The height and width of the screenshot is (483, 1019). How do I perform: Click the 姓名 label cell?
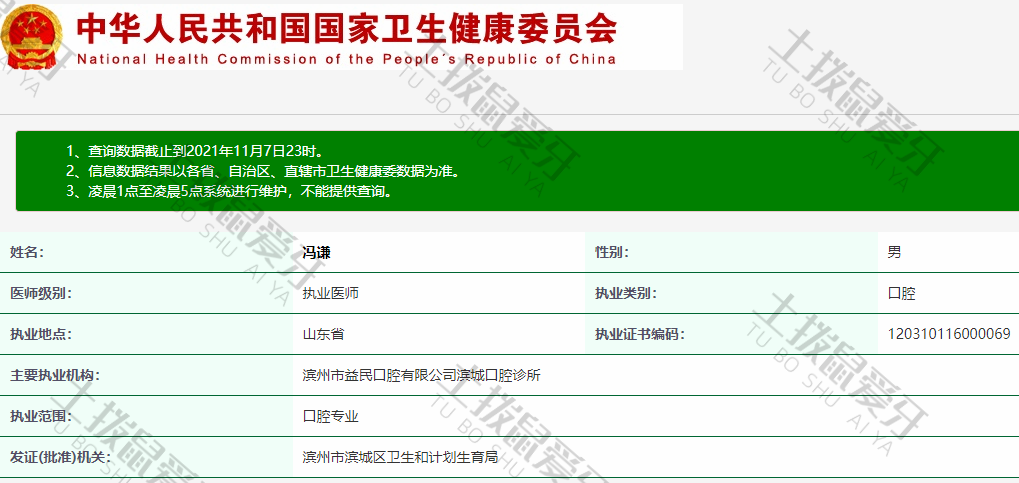146,252
